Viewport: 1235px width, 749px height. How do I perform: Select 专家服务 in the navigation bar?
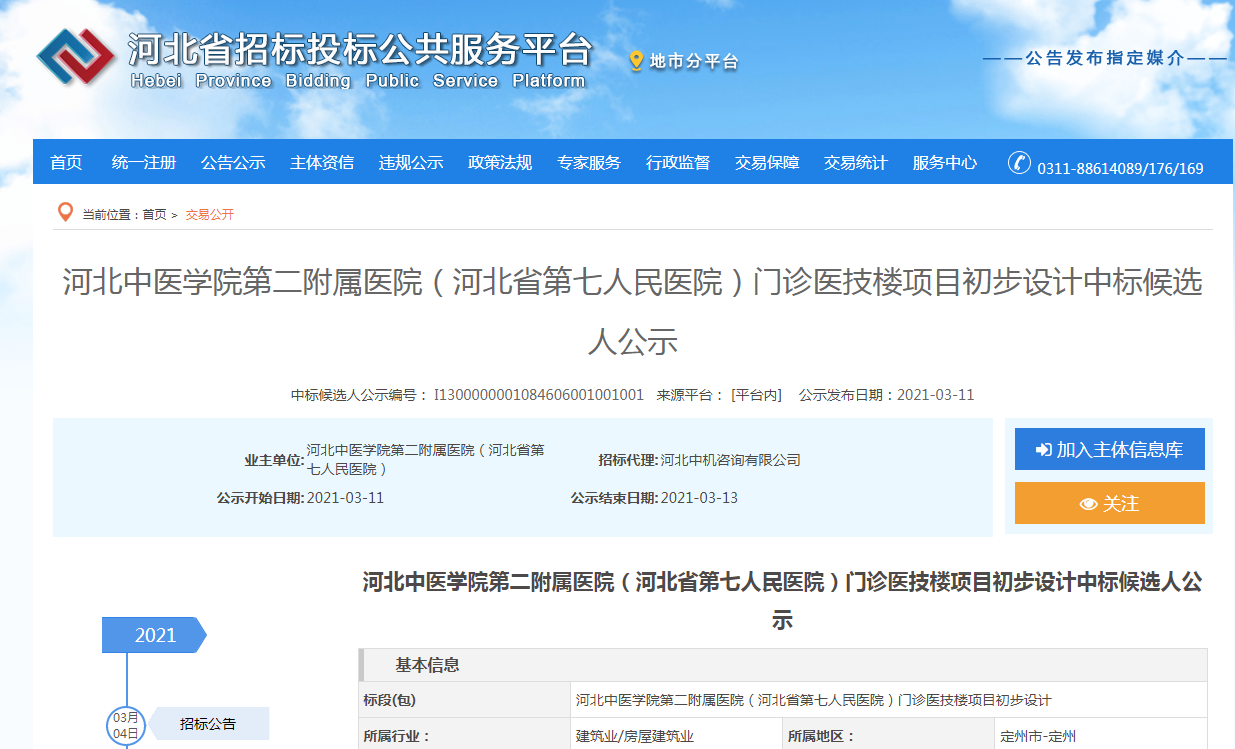(x=588, y=163)
